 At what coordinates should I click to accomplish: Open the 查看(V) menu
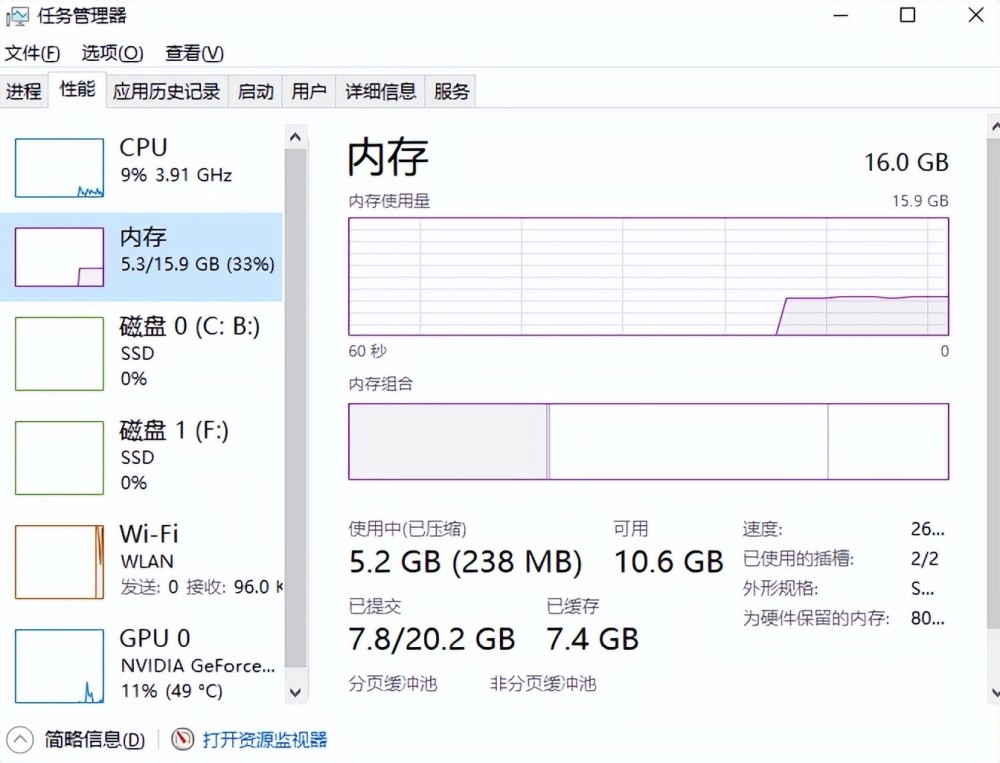(x=194, y=53)
